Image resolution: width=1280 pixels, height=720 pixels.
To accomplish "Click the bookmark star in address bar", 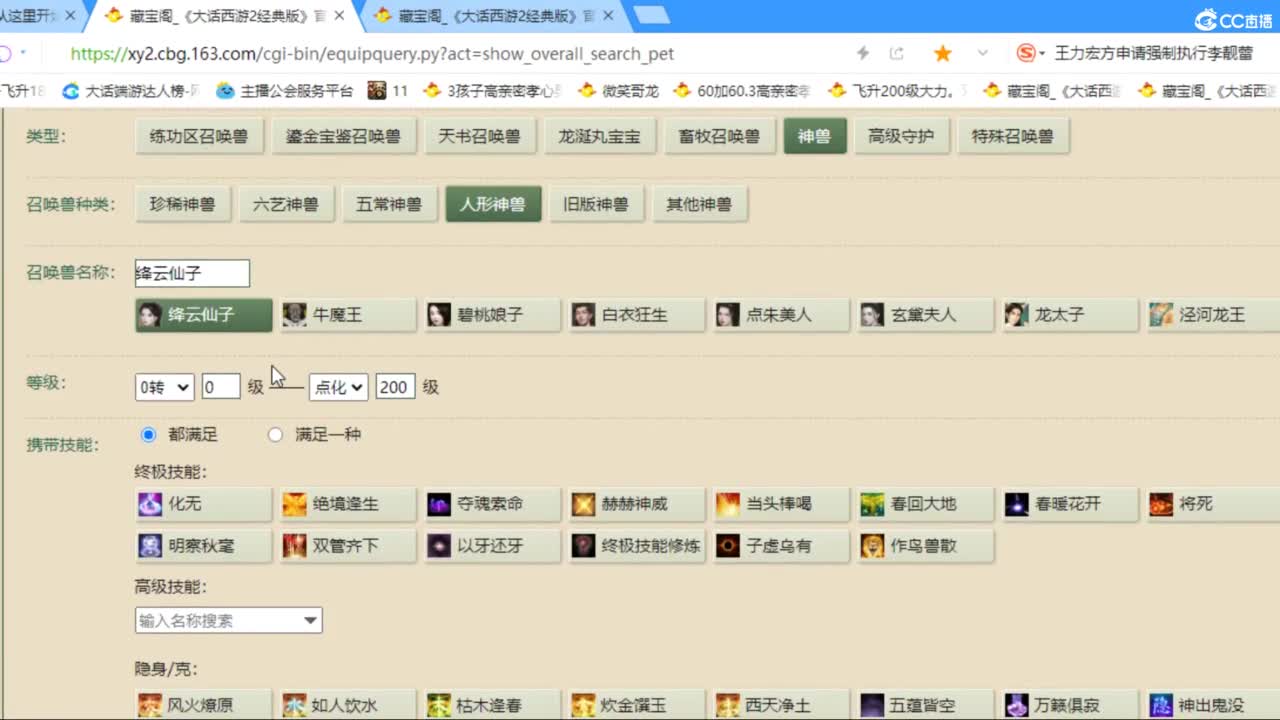I will coord(942,53).
